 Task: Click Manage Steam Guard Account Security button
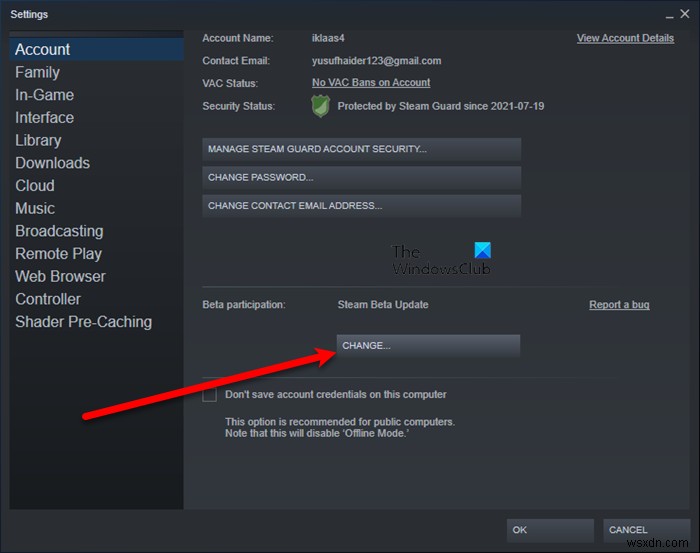(362, 149)
